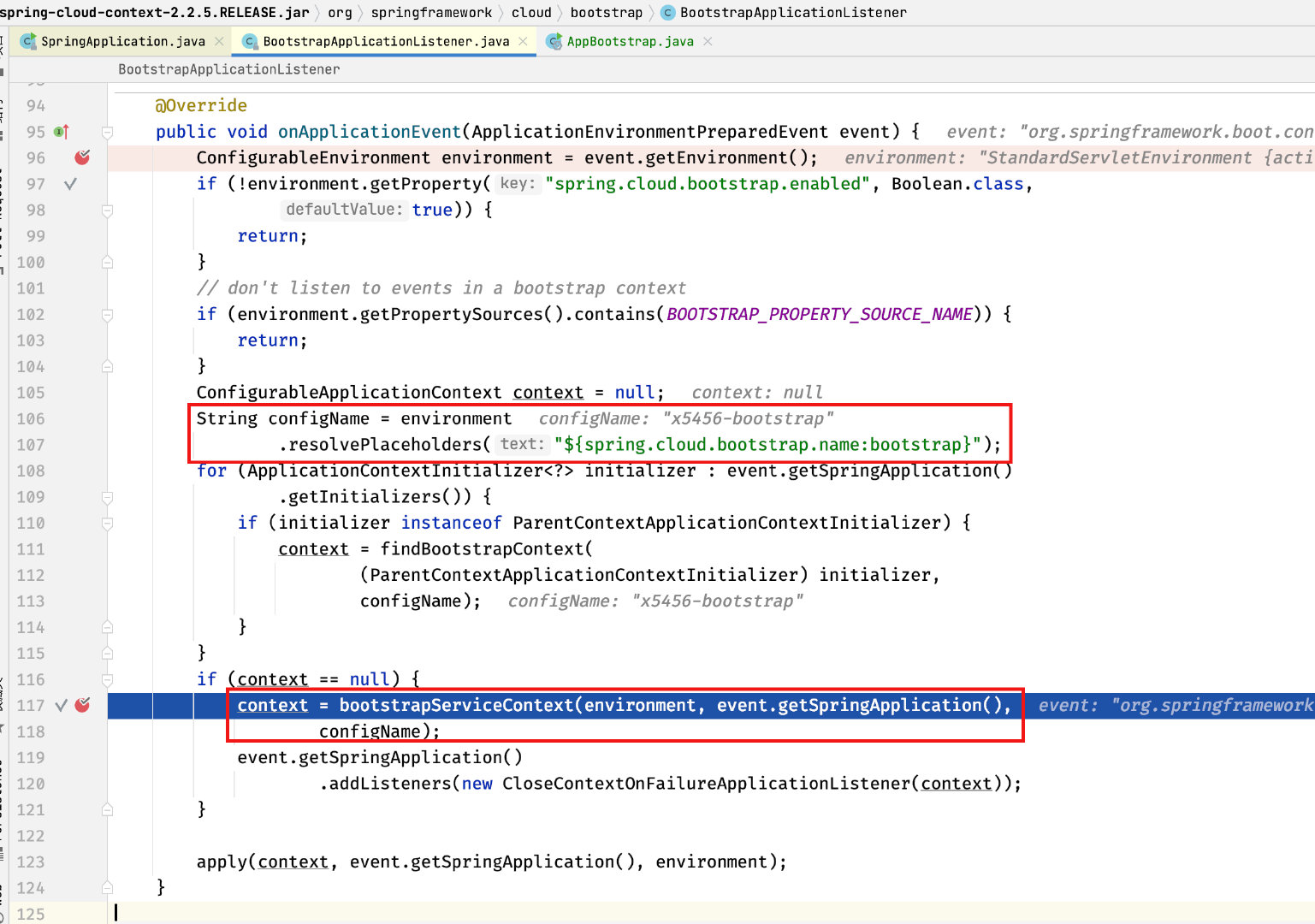Image resolution: width=1315 pixels, height=924 pixels.
Task: Click ApplicationEnvironmentPreparedEvent parameter type
Action: click(x=649, y=132)
